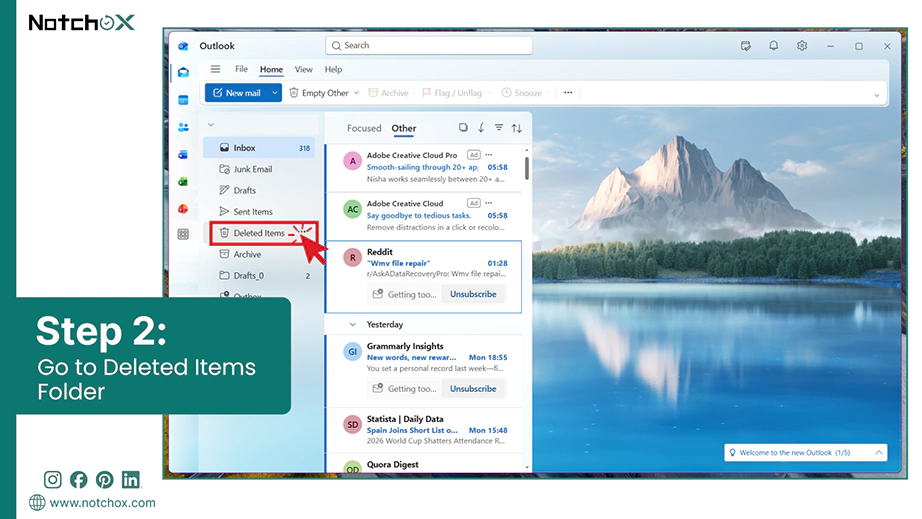
Task: Click the jump down arrow icon in list header
Action: point(481,128)
